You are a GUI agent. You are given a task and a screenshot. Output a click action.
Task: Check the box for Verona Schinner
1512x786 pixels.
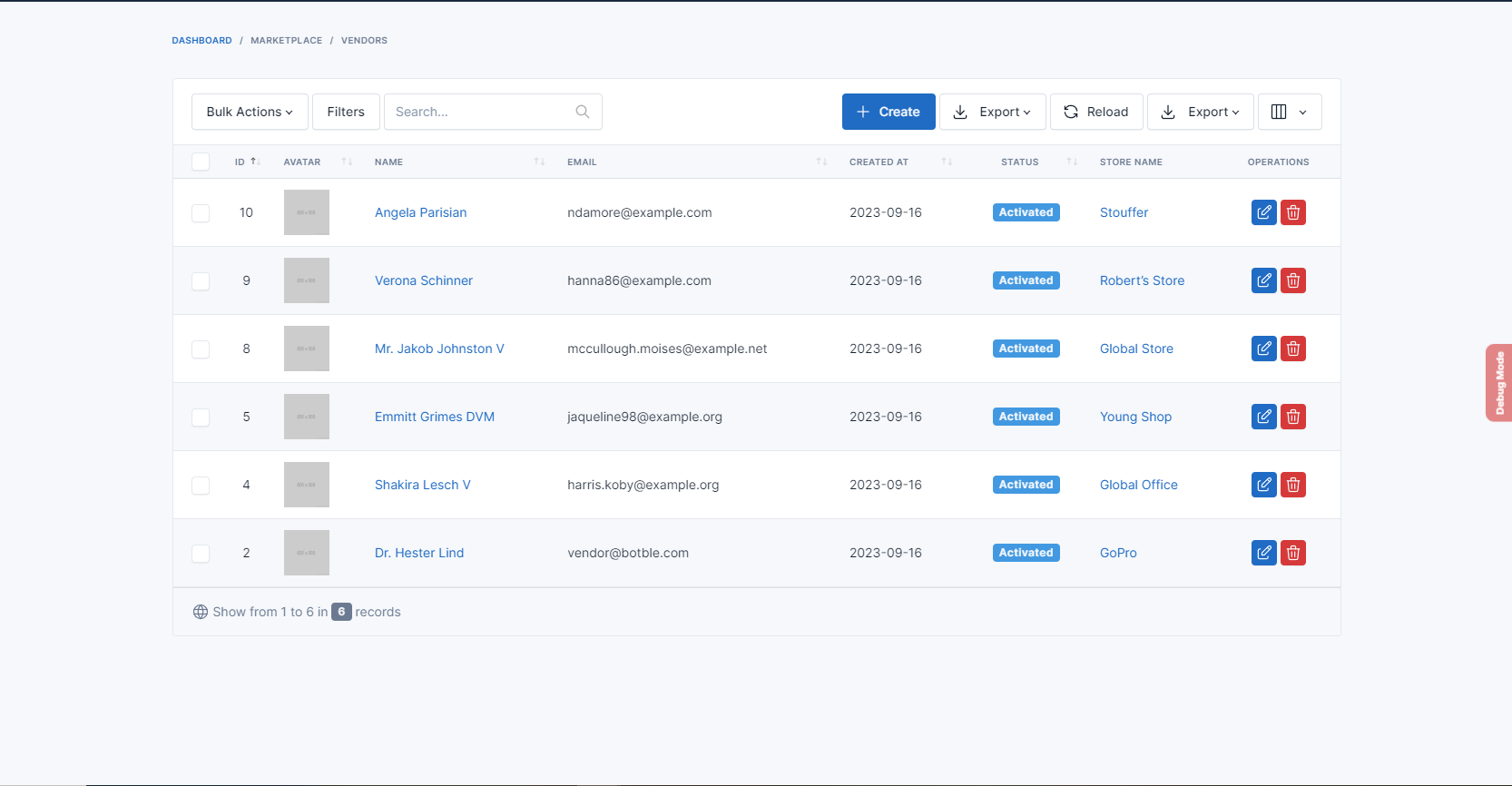pyautogui.click(x=201, y=280)
